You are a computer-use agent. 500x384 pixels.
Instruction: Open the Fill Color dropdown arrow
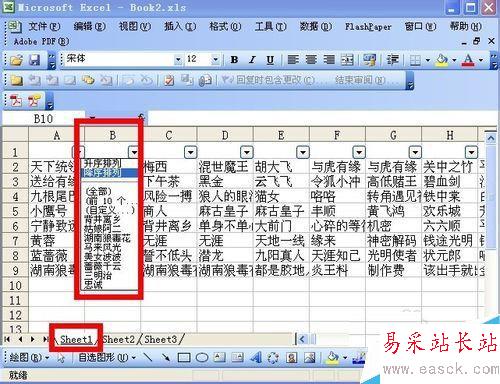(x=454, y=60)
